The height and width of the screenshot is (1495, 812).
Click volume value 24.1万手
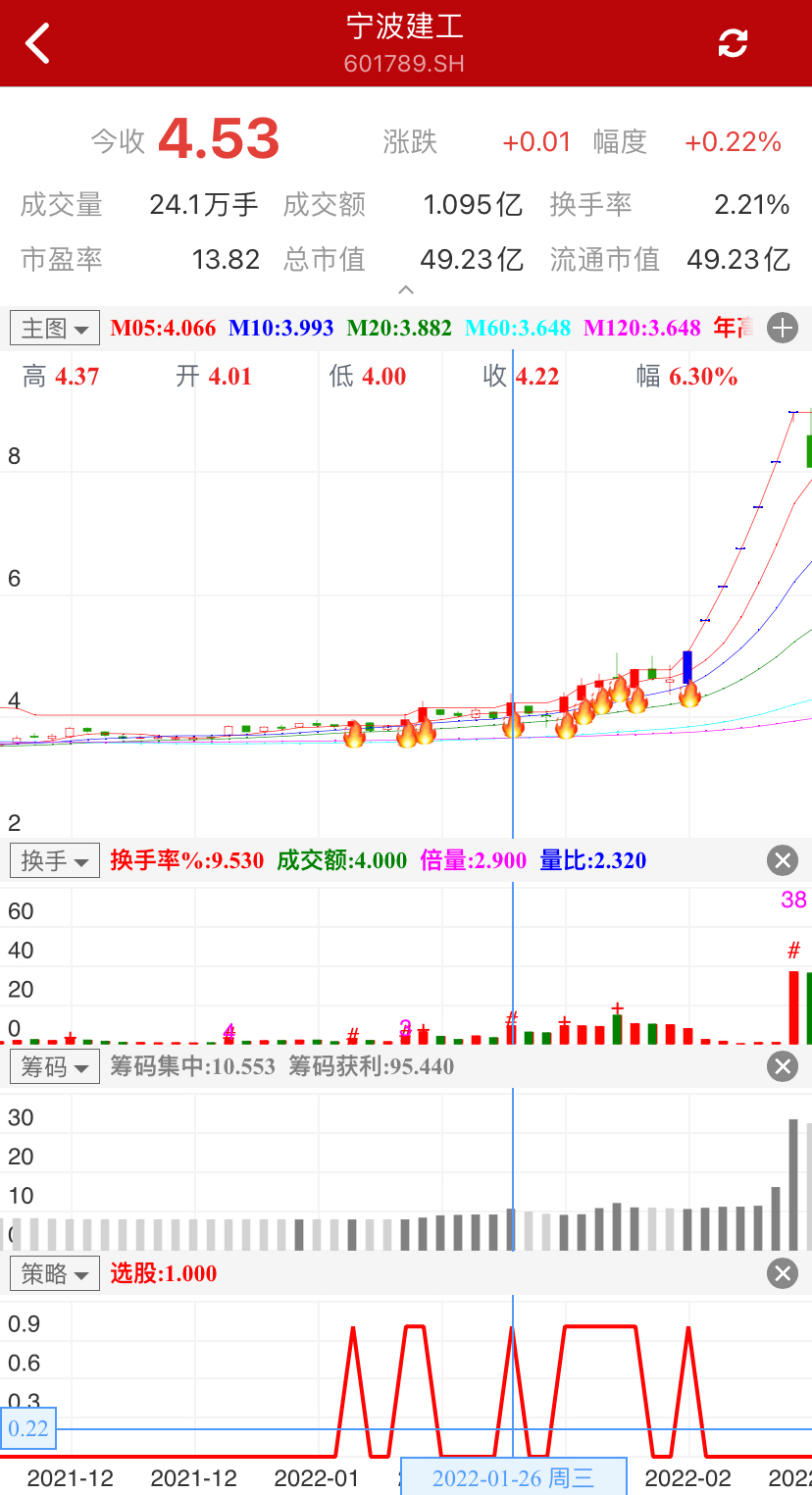(204, 204)
